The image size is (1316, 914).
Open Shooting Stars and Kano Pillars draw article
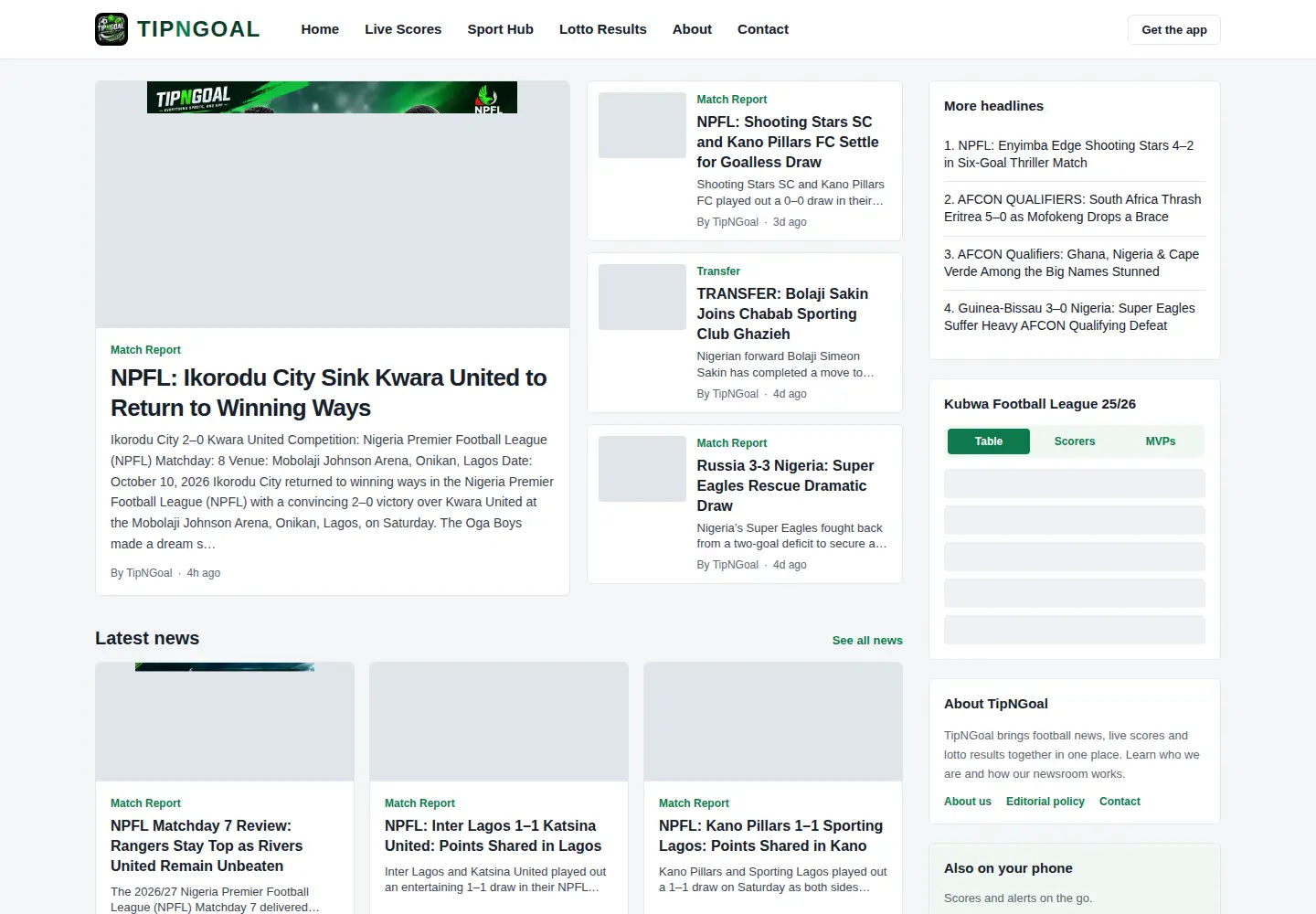788,142
